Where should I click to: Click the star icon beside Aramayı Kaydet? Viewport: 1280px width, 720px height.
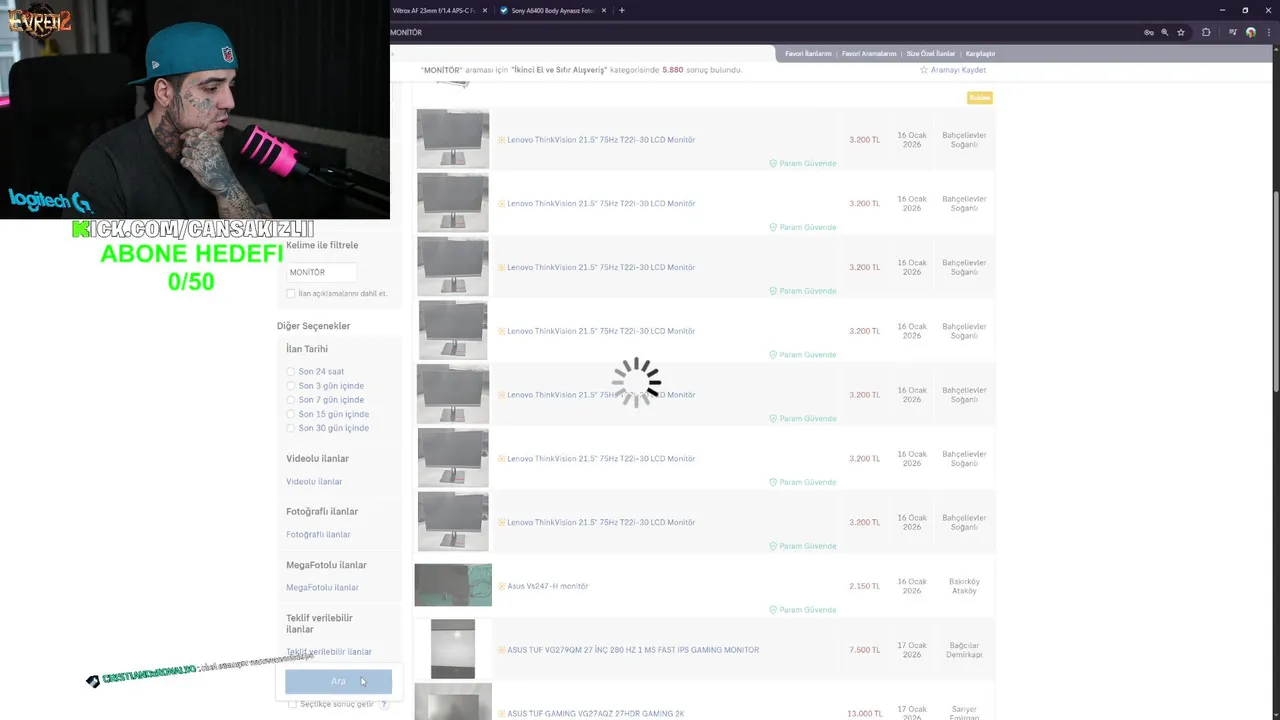[x=924, y=70]
